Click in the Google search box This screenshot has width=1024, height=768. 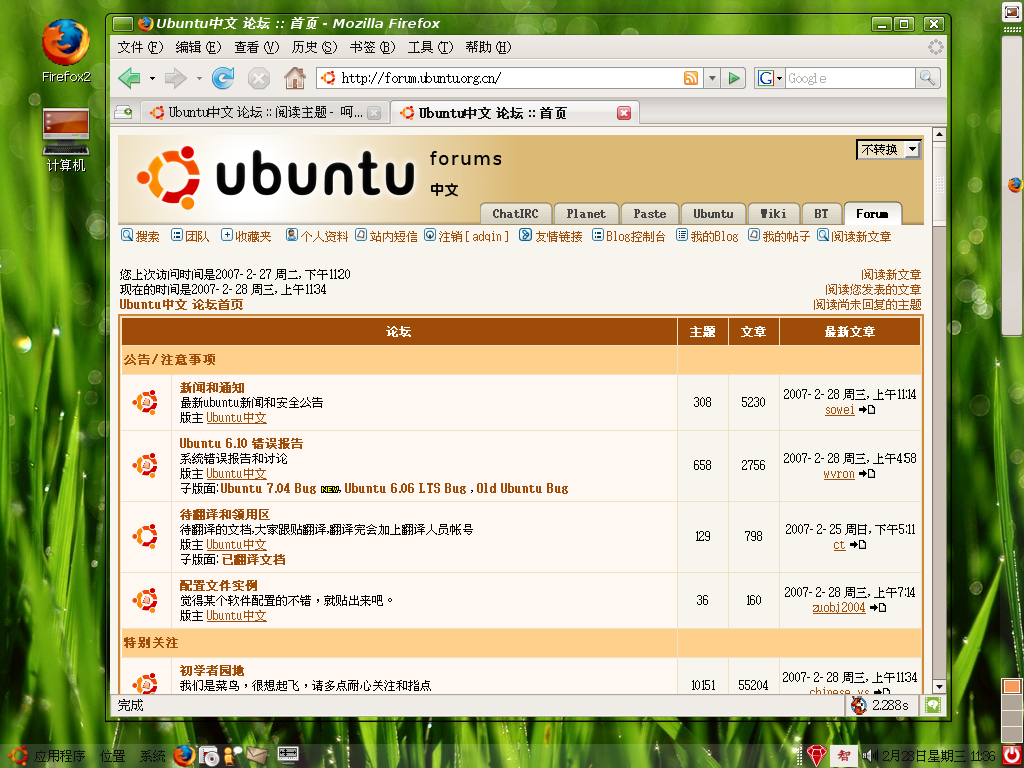[850, 78]
